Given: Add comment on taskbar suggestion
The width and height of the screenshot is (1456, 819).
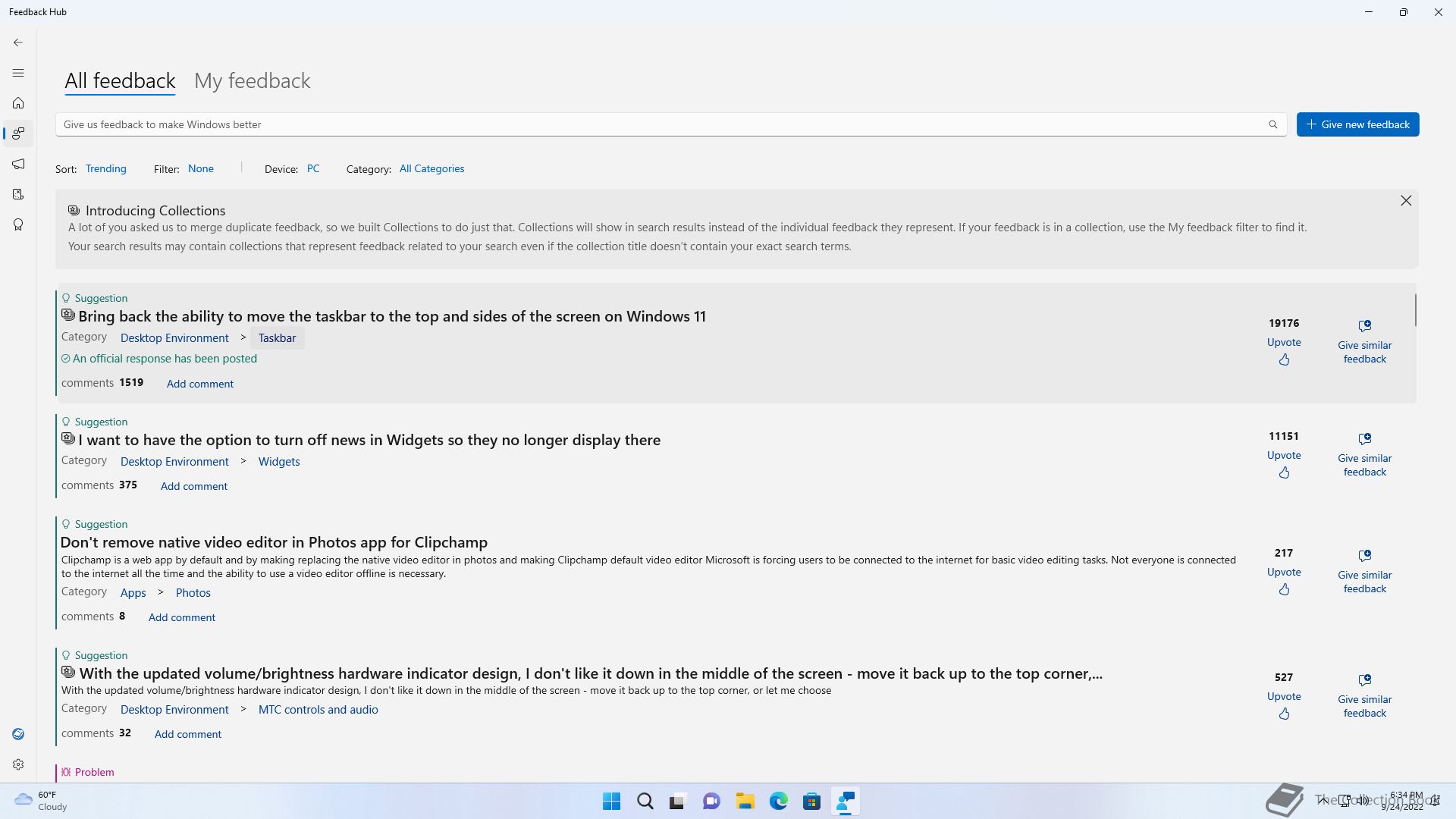Looking at the screenshot, I should click(200, 384).
